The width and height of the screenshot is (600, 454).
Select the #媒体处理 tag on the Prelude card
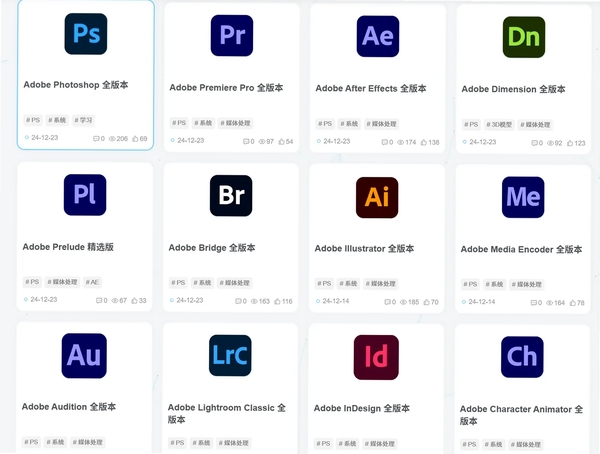click(x=62, y=282)
